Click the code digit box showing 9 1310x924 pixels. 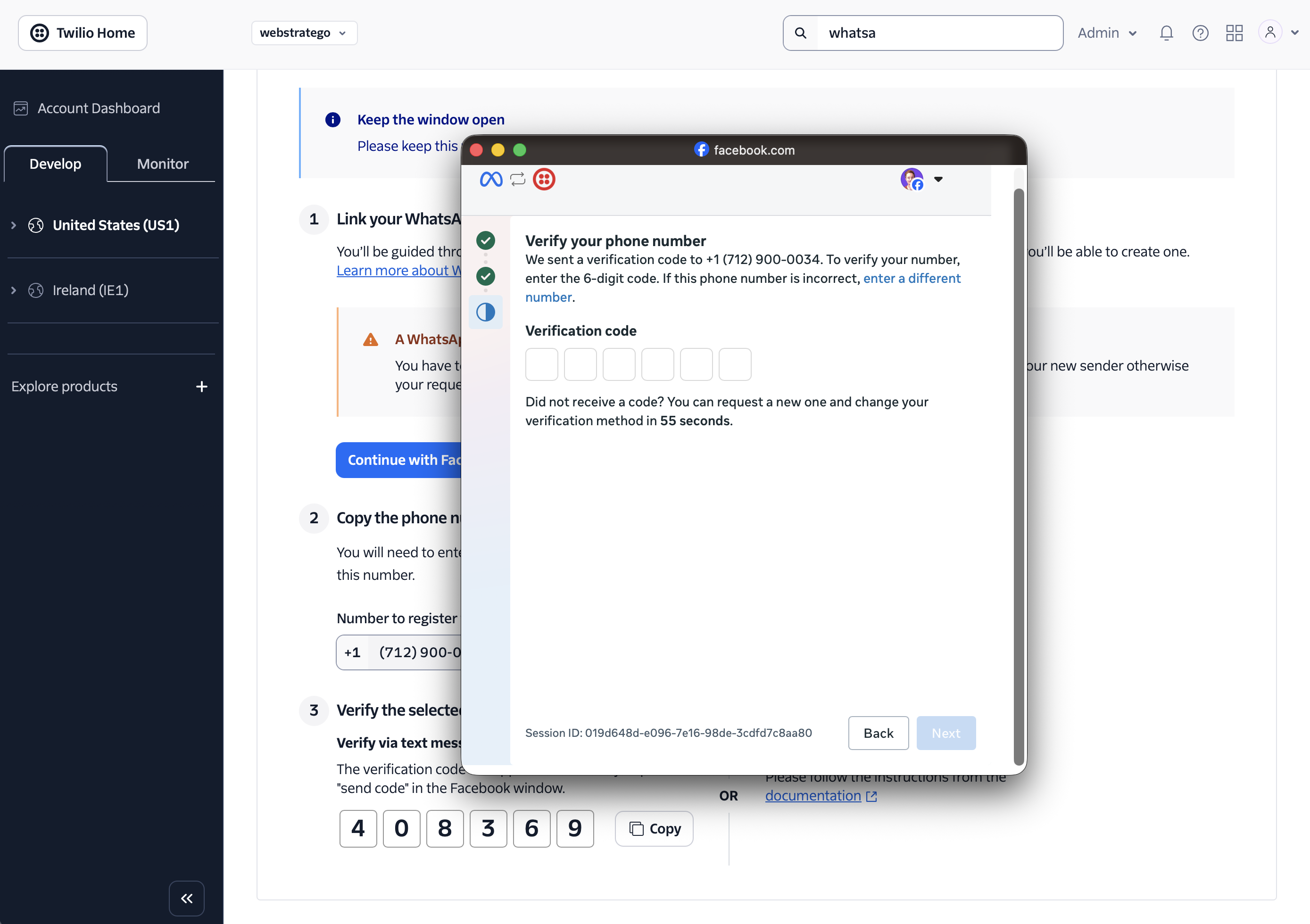tap(575, 829)
